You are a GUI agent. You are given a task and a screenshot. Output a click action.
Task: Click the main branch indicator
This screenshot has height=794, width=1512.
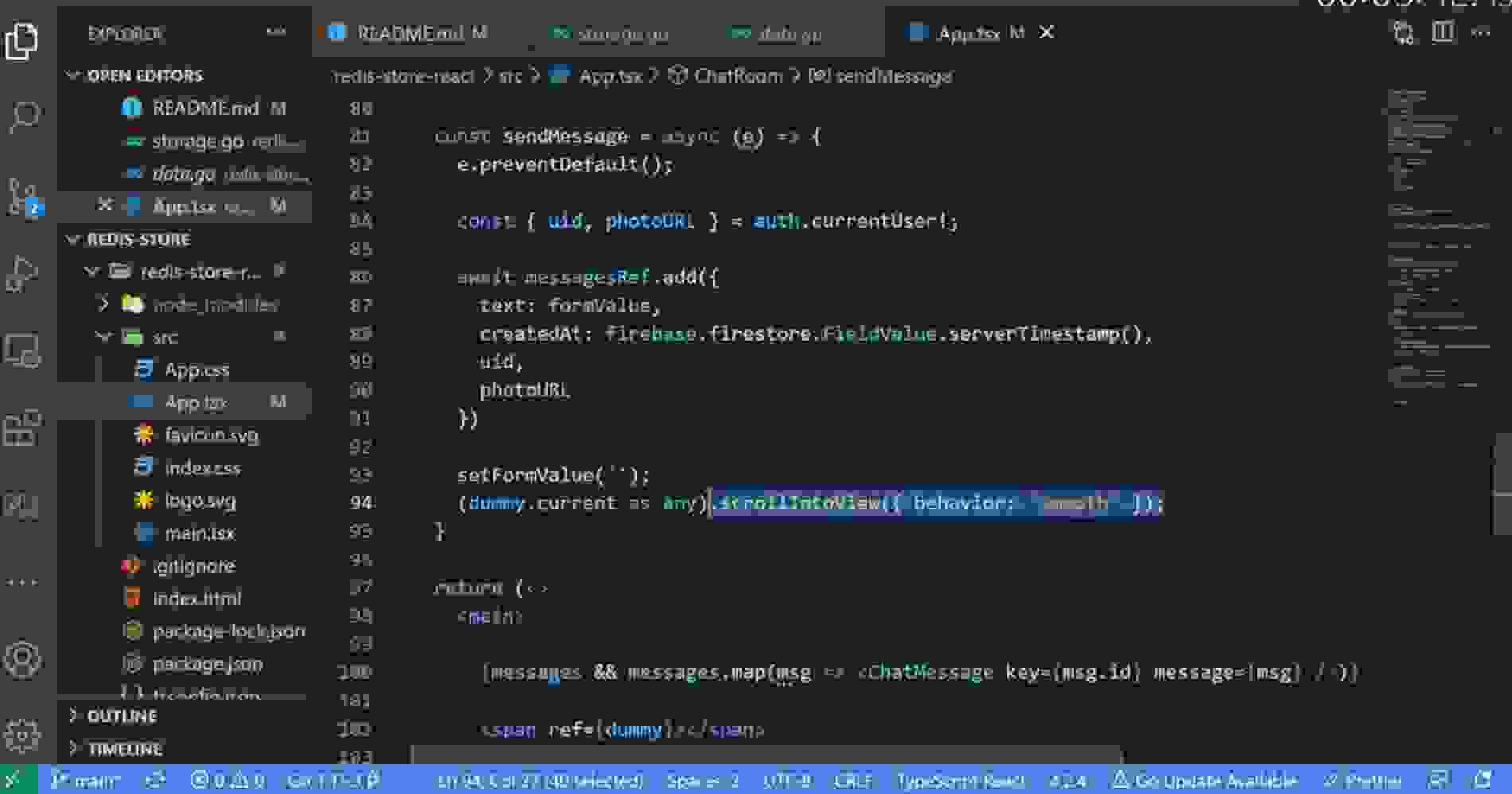point(88,780)
